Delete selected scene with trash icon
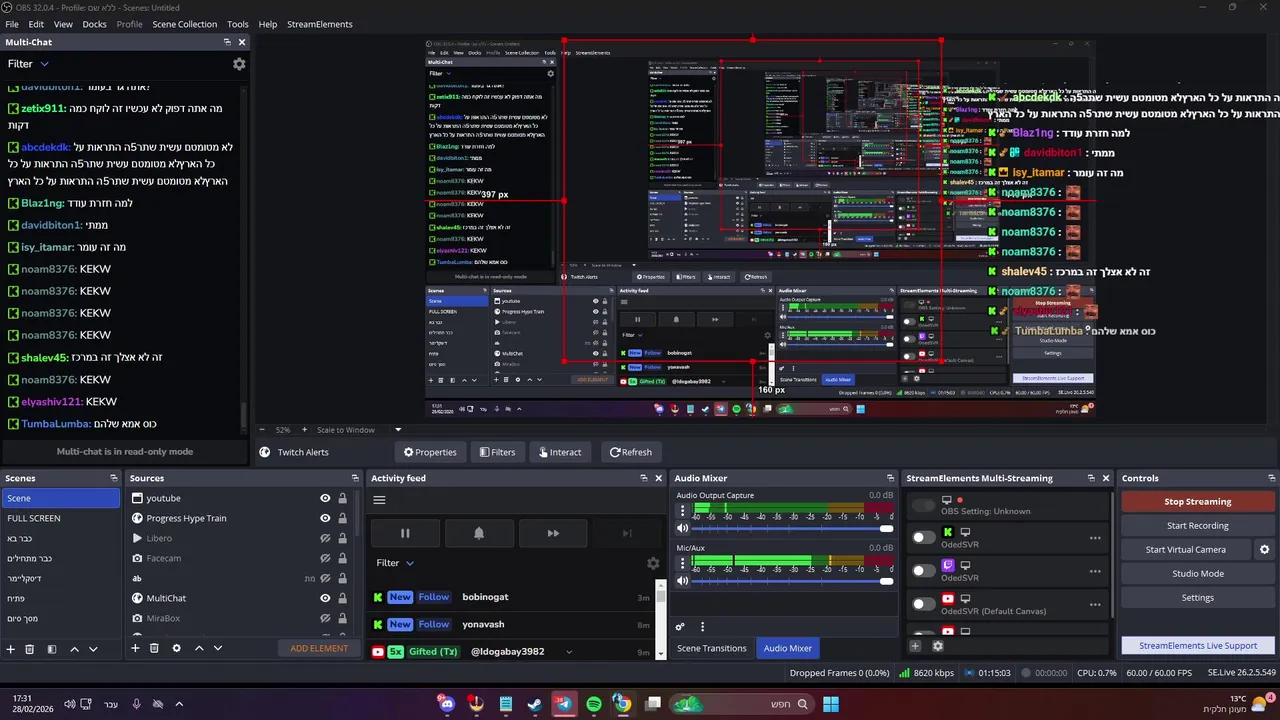The height and width of the screenshot is (720, 1280). (x=30, y=649)
